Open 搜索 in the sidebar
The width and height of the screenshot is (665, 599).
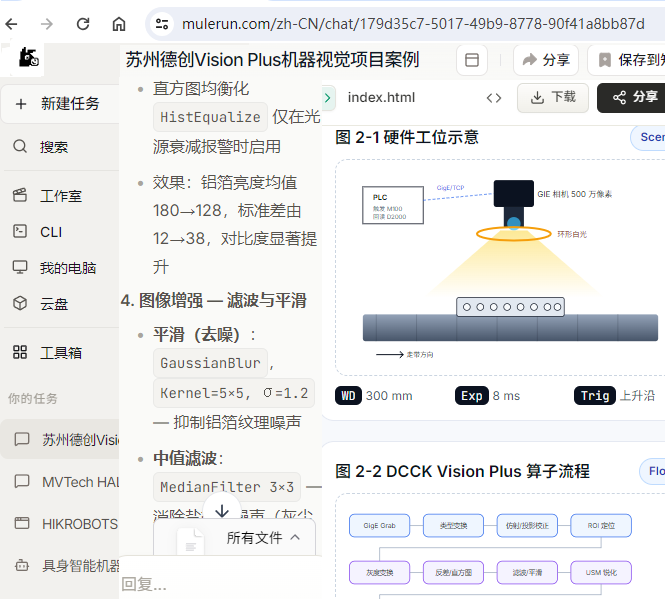point(60,147)
